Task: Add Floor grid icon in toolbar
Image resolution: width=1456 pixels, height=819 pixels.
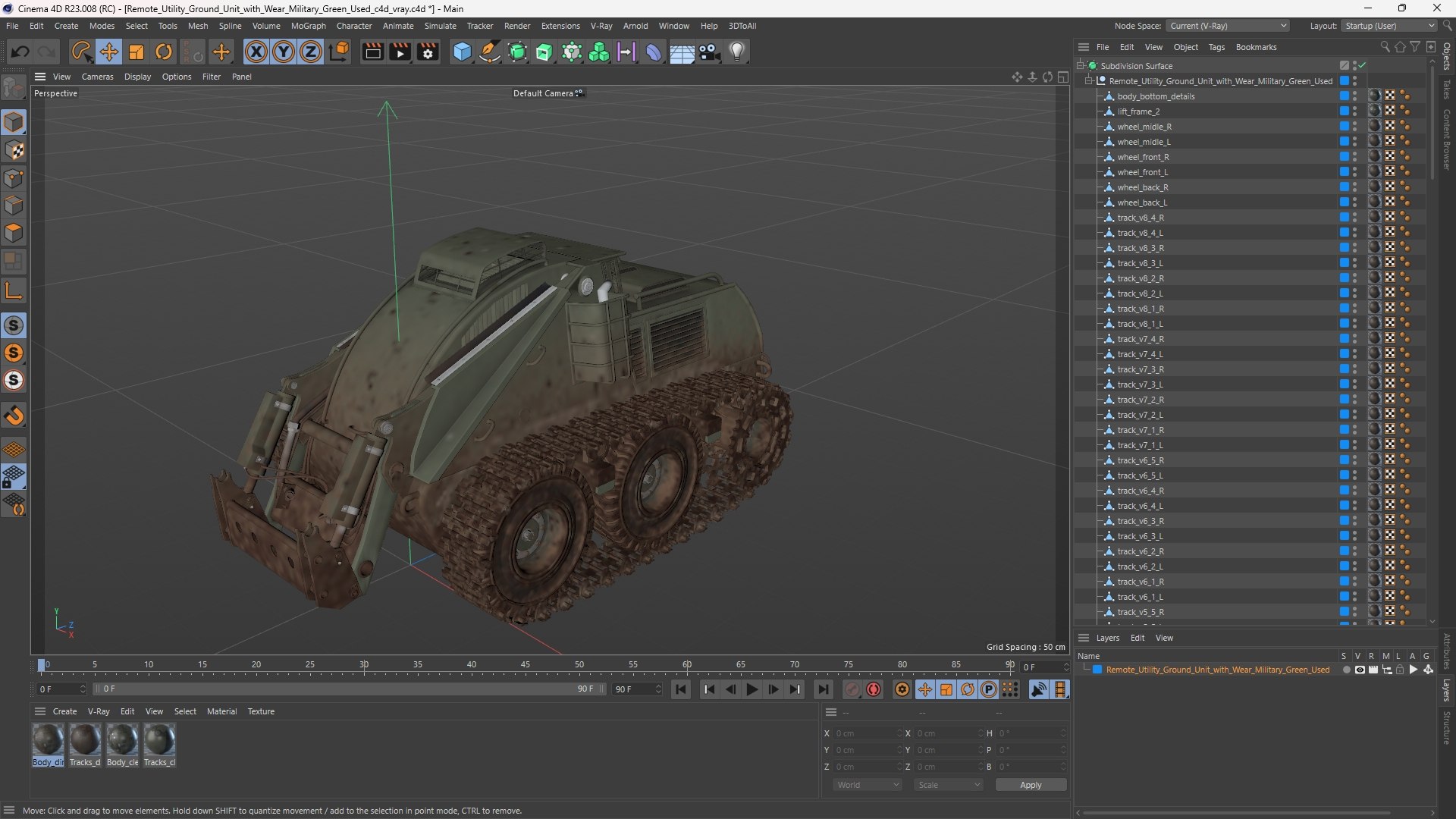Action: tap(682, 52)
